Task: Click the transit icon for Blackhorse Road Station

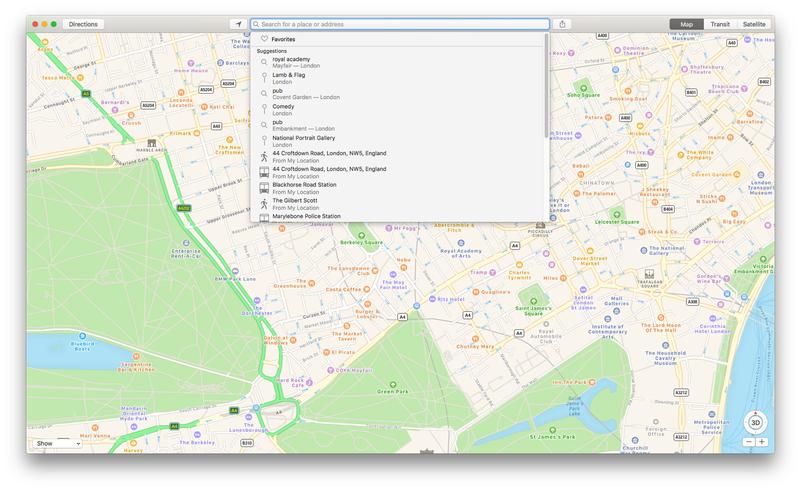Action: pyautogui.click(x=264, y=188)
